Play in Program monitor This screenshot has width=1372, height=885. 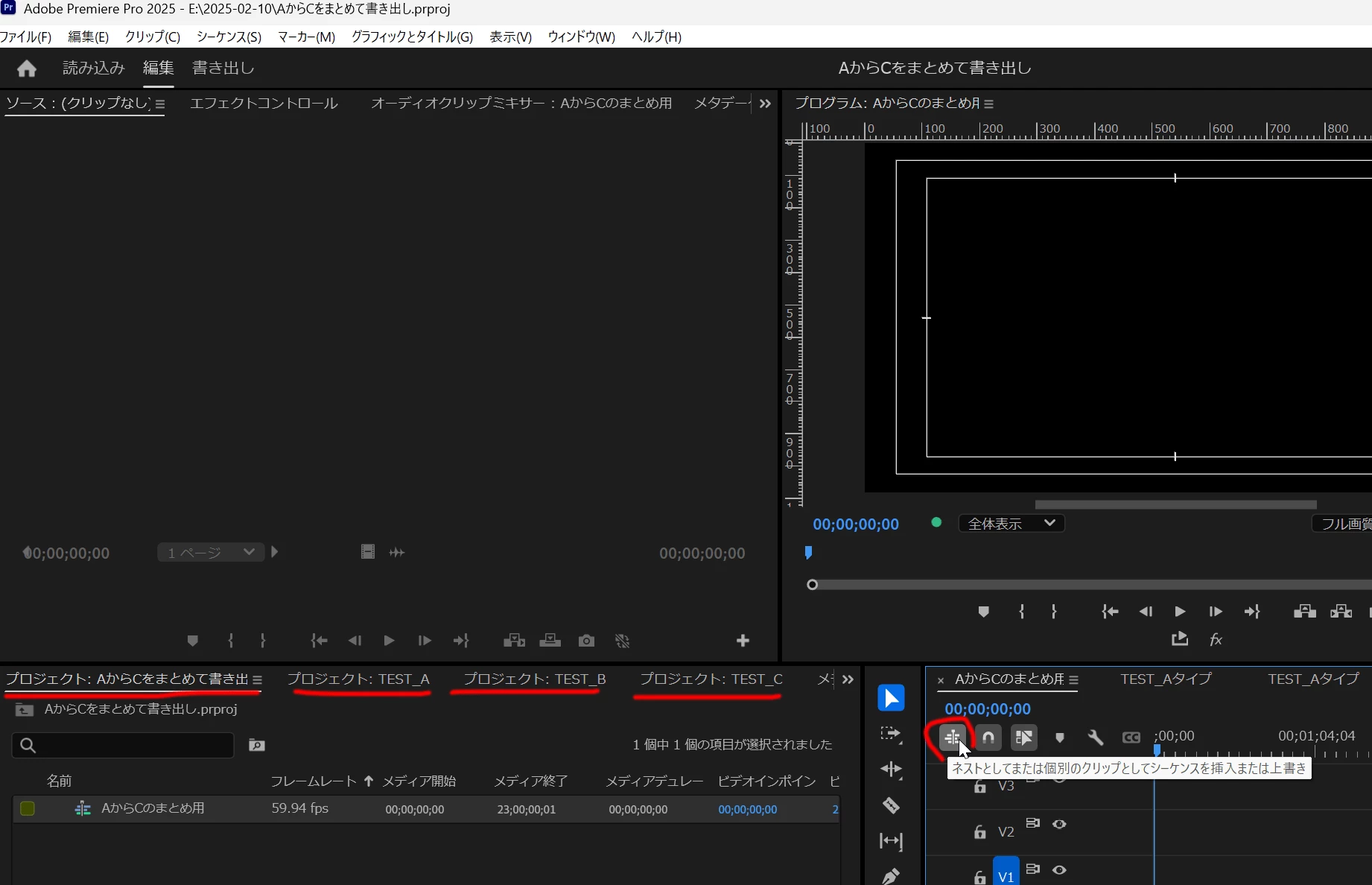(1180, 612)
